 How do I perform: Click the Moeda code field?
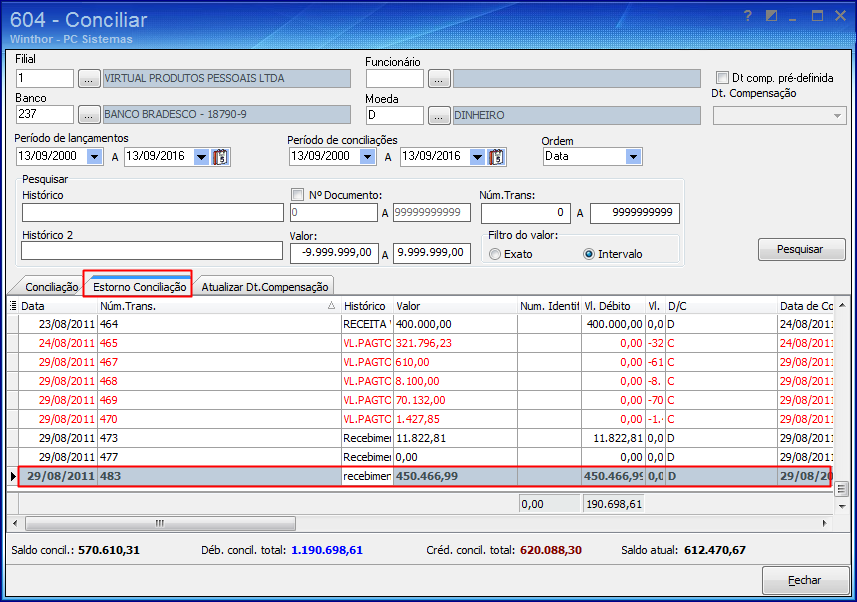click(x=395, y=115)
